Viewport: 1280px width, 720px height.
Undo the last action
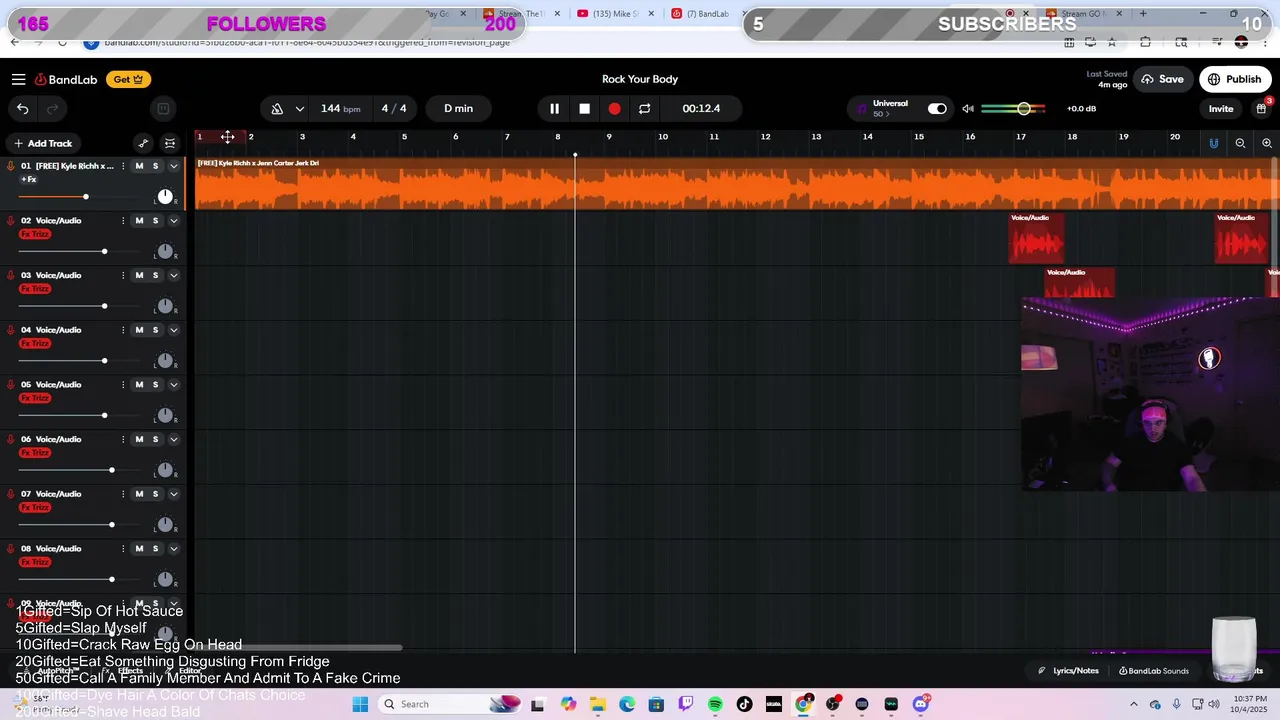tap(22, 108)
